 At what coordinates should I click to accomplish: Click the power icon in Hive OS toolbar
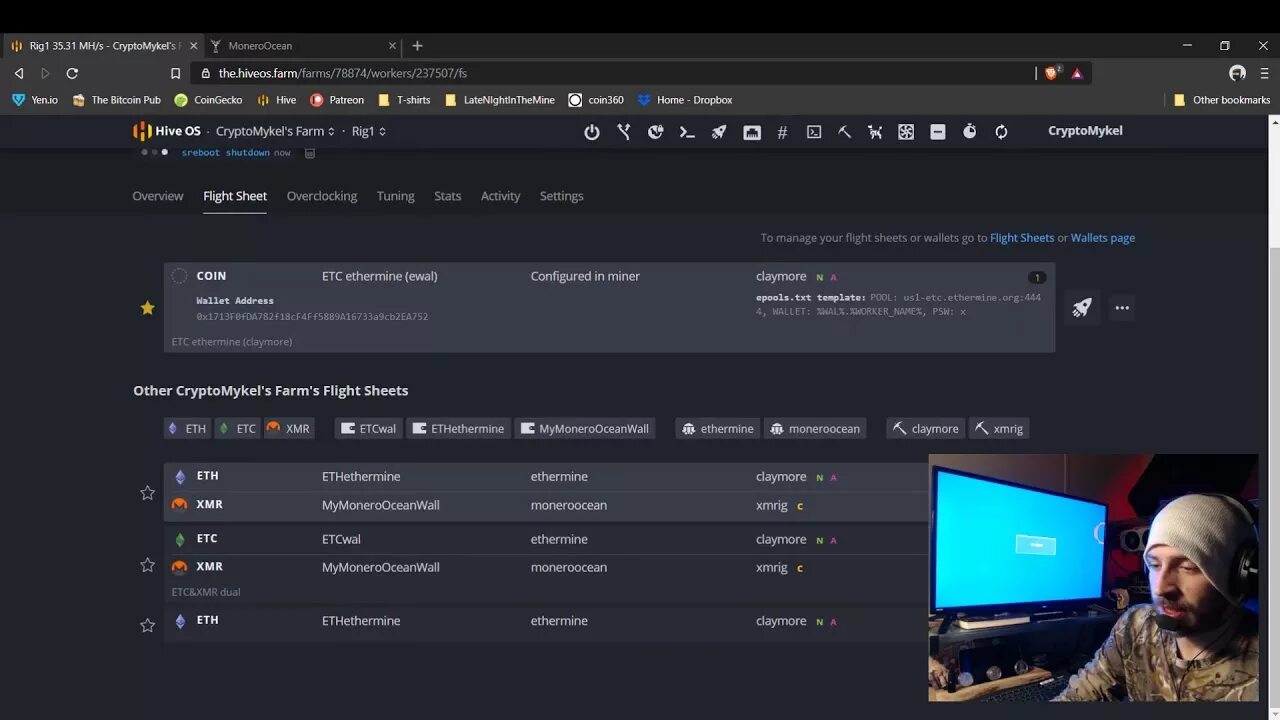[592, 131]
